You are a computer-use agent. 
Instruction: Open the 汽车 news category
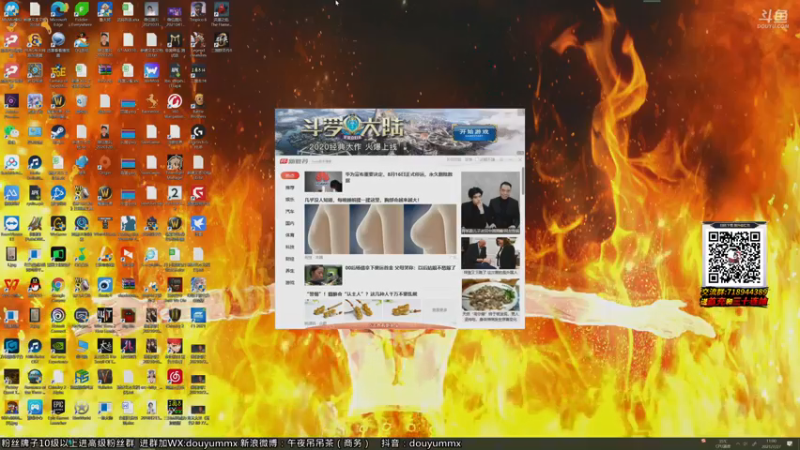290,211
